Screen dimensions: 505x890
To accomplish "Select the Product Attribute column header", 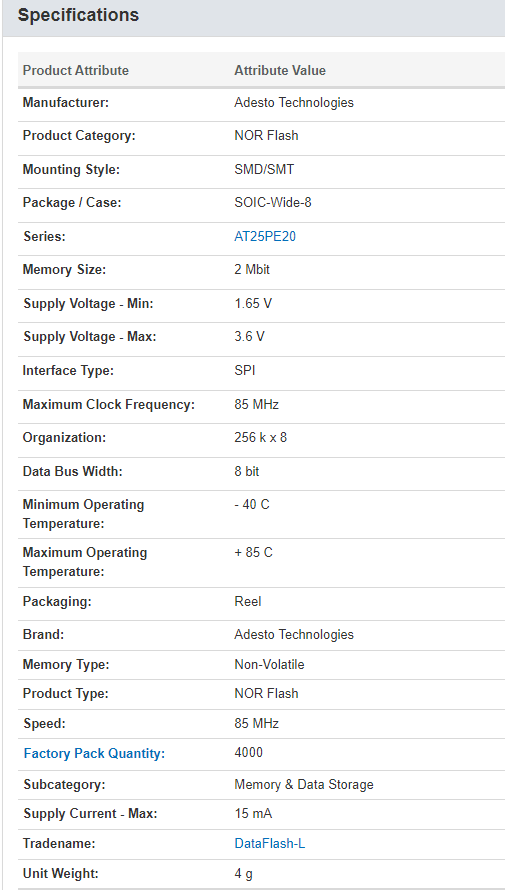I will [x=75, y=70].
